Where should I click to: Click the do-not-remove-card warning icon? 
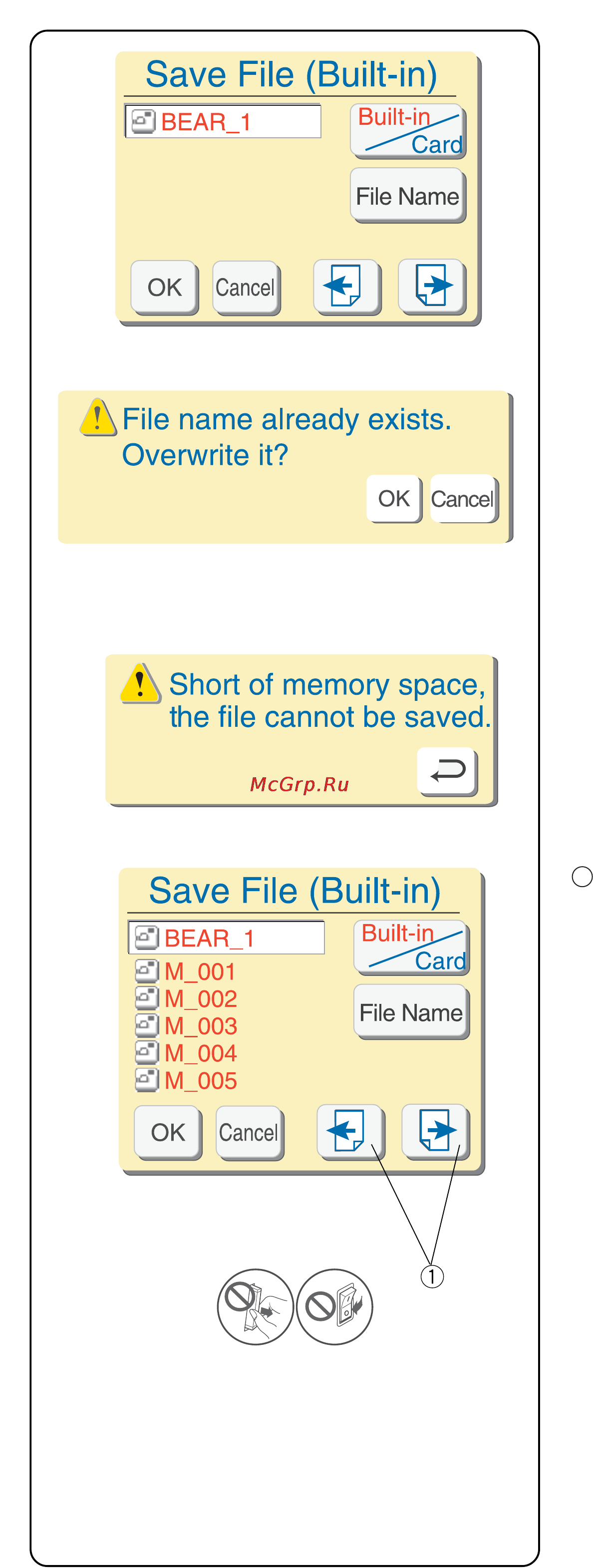point(256,1307)
